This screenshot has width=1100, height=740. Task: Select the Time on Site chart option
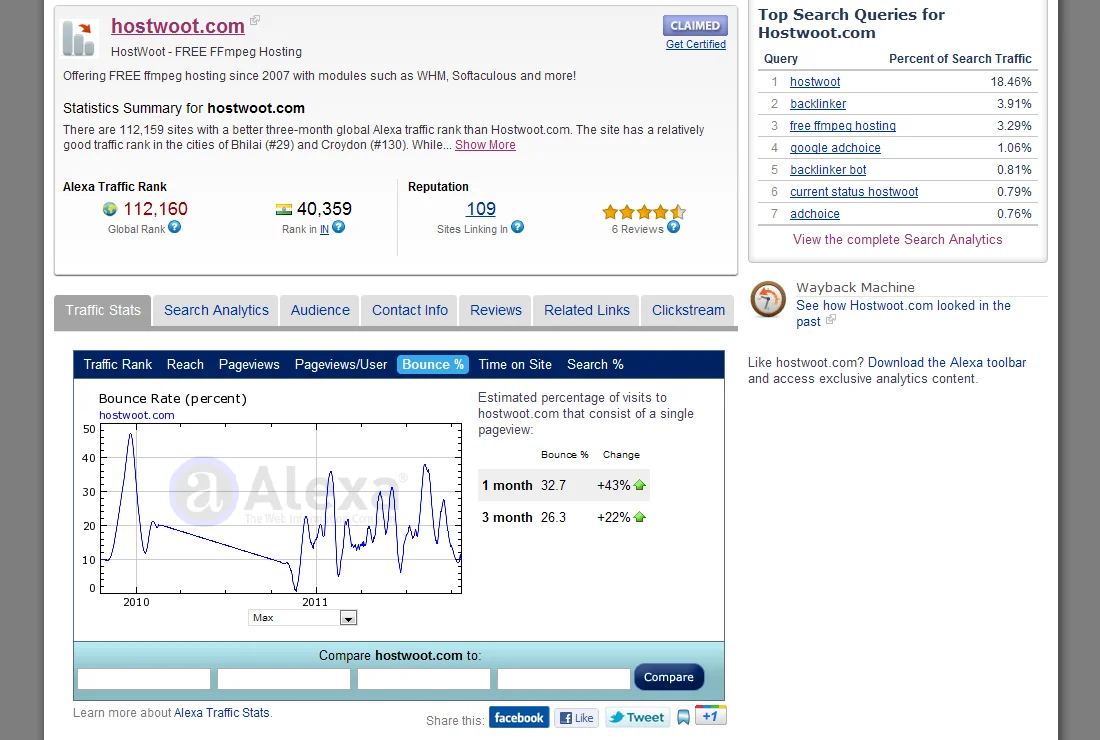pos(515,364)
